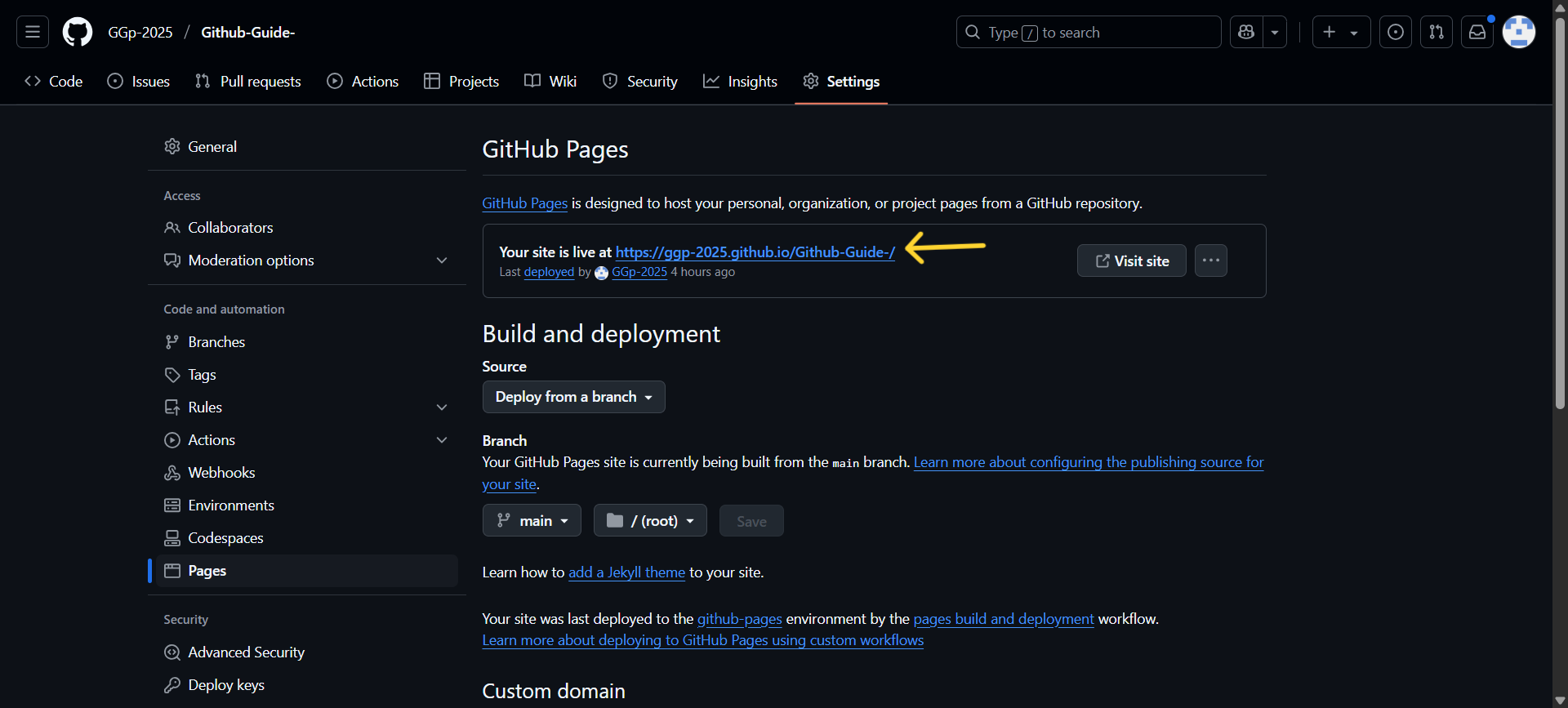The height and width of the screenshot is (708, 1568).
Task: Open the GGp-2025 owner link
Action: click(x=140, y=32)
